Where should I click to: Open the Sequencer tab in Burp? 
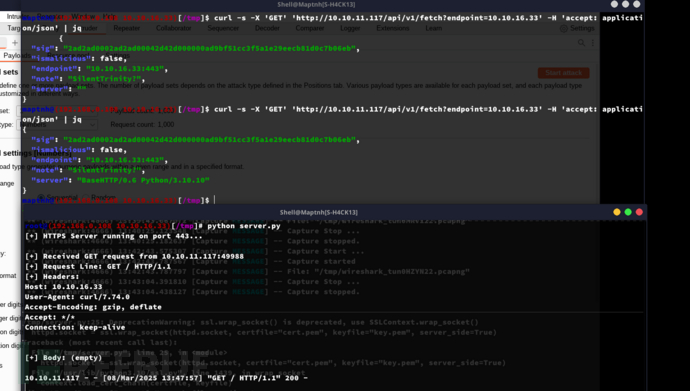tap(223, 28)
